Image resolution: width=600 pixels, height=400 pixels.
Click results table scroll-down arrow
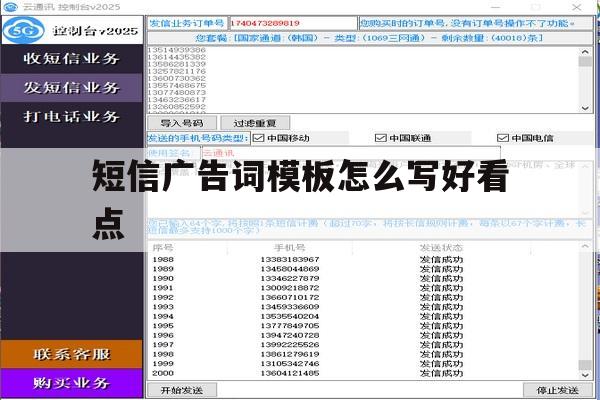[585, 376]
